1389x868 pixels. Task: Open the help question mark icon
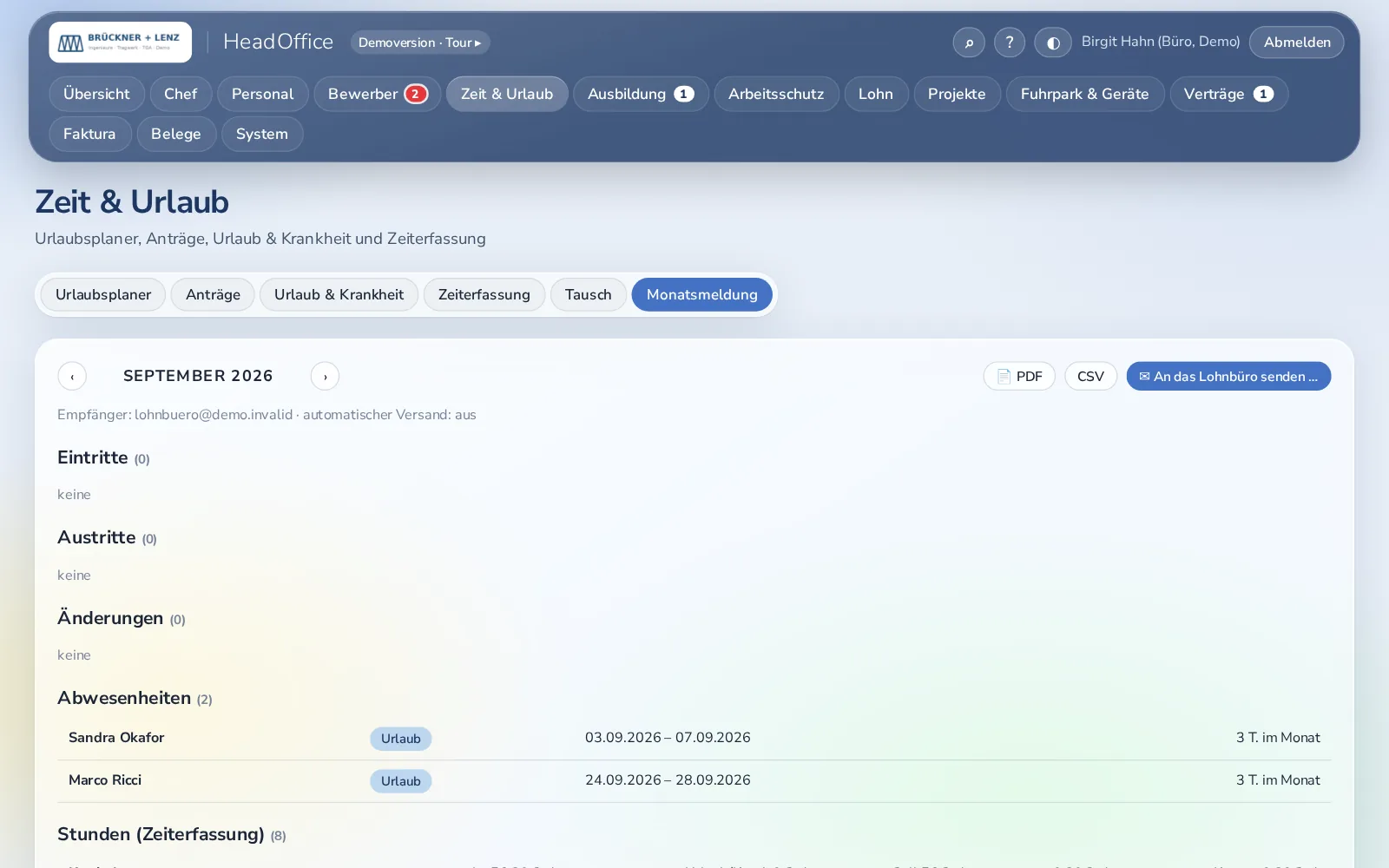click(x=1010, y=43)
